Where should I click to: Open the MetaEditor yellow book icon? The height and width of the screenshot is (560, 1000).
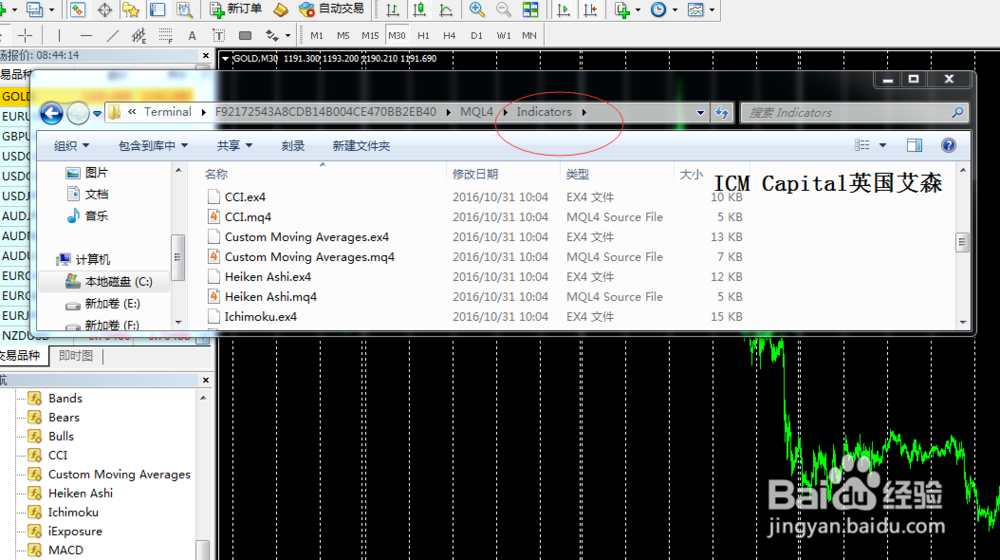click(x=281, y=10)
